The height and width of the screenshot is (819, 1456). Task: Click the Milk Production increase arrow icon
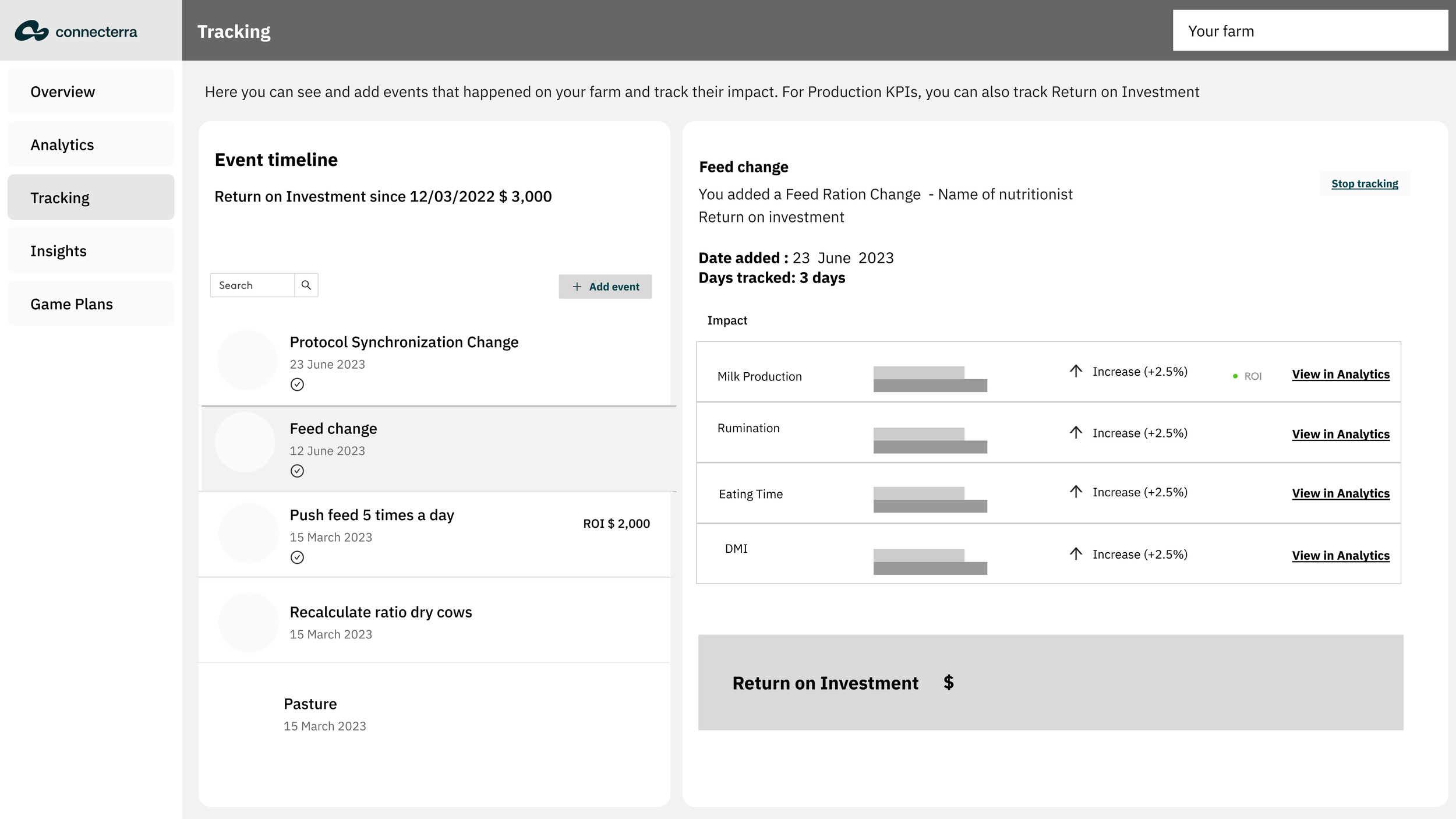1076,371
